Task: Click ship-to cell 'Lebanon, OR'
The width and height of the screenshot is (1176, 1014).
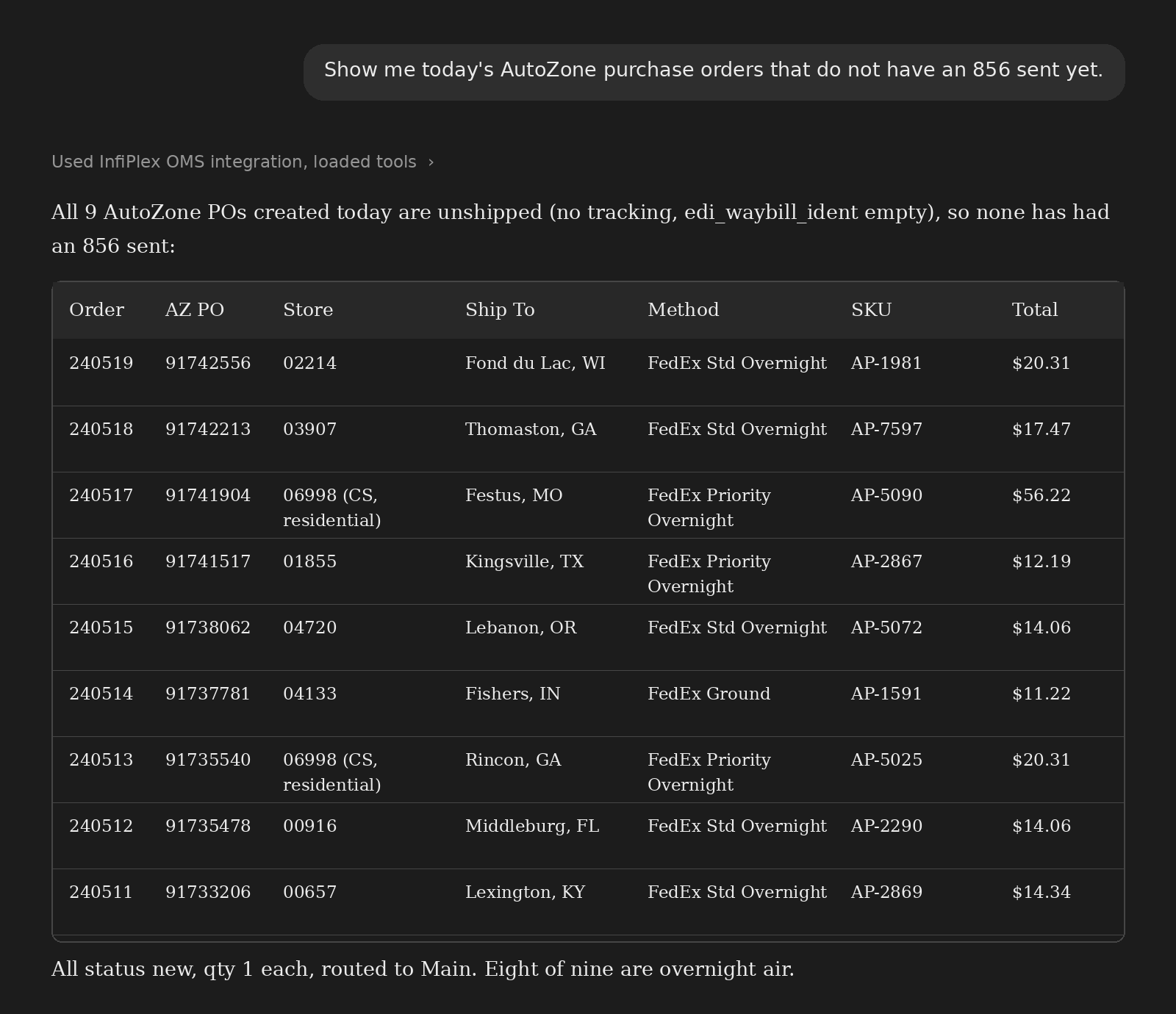Action: 521,628
